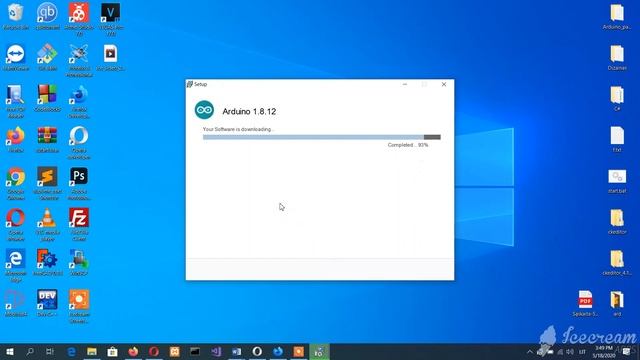Image resolution: width=640 pixels, height=360 pixels.
Task: Launch WinRAR from the desktop
Action: coord(47,136)
